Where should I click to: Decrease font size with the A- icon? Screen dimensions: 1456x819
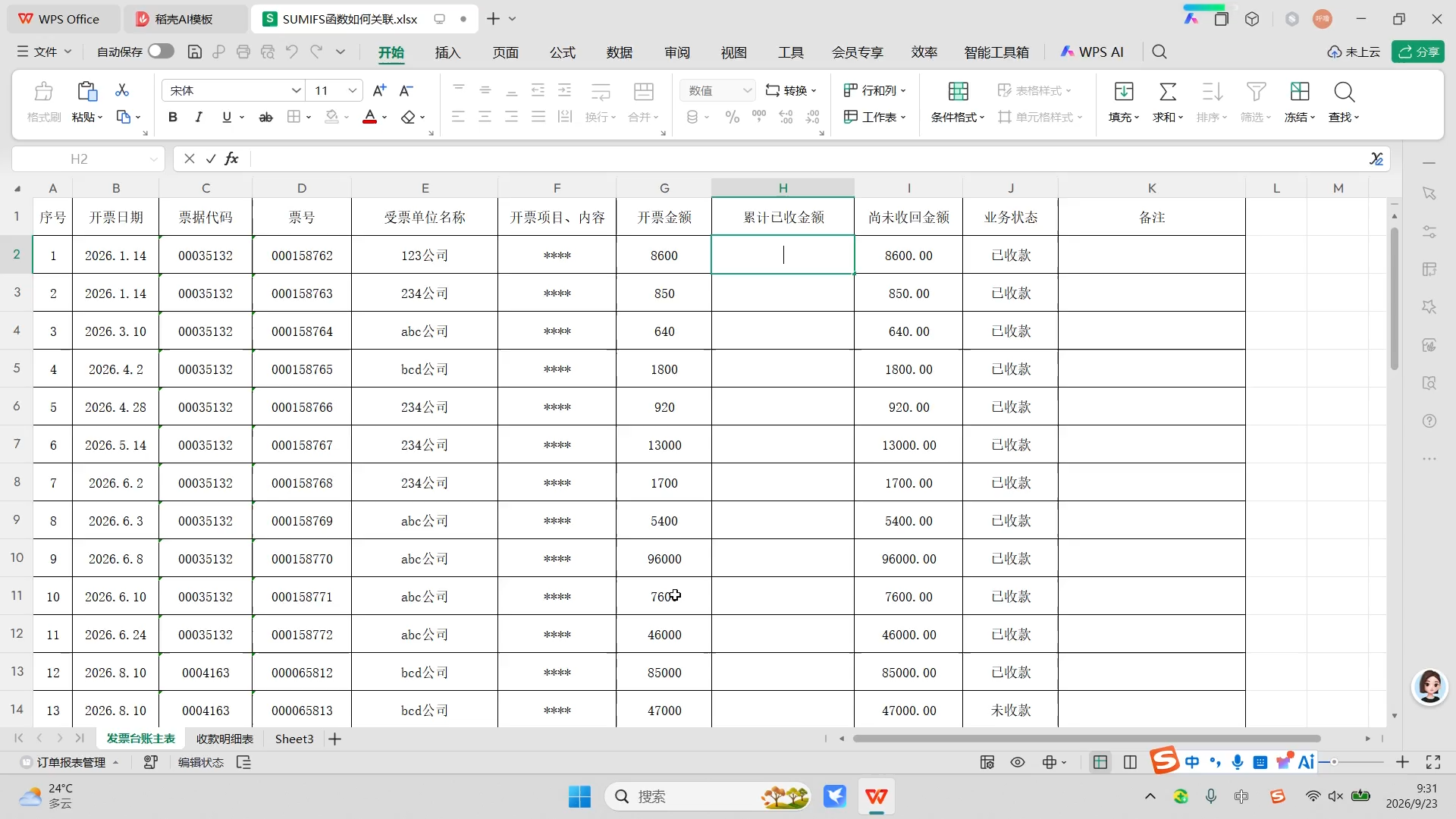pos(406,90)
